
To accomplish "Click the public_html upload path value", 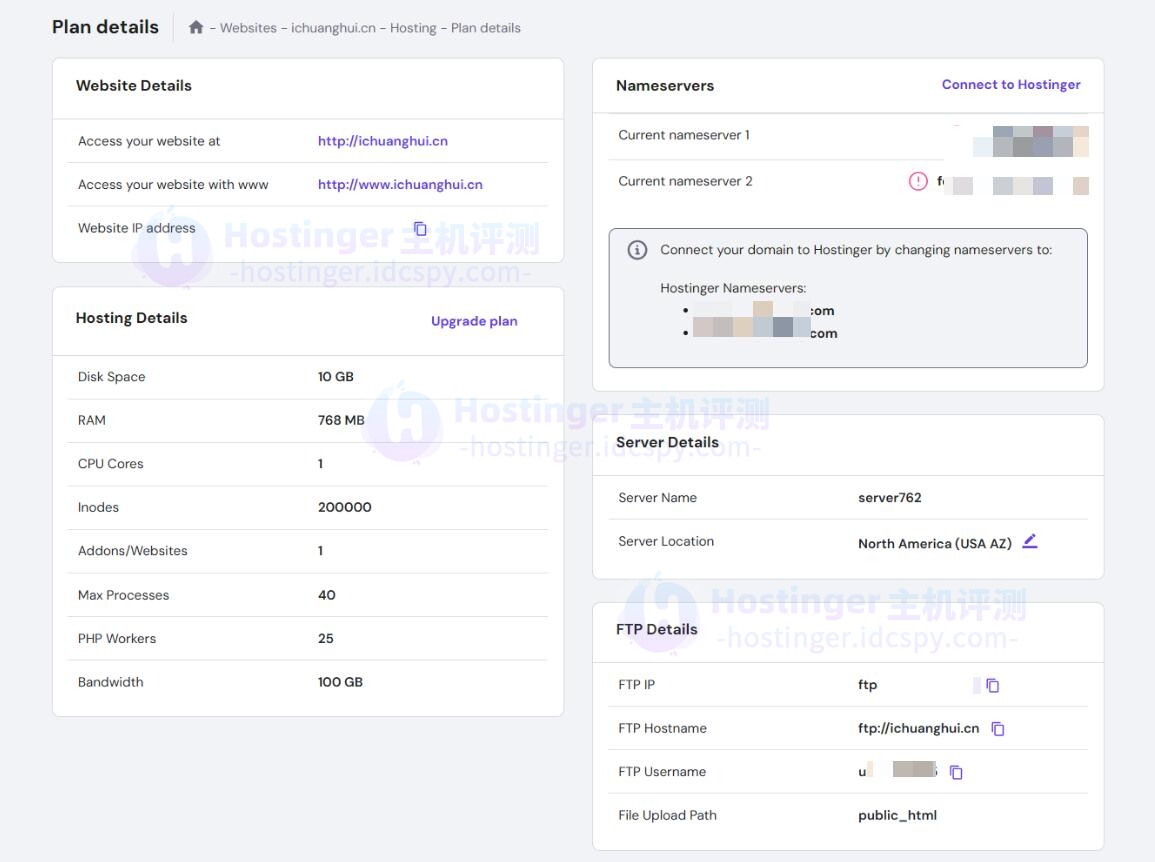I will coord(897,815).
